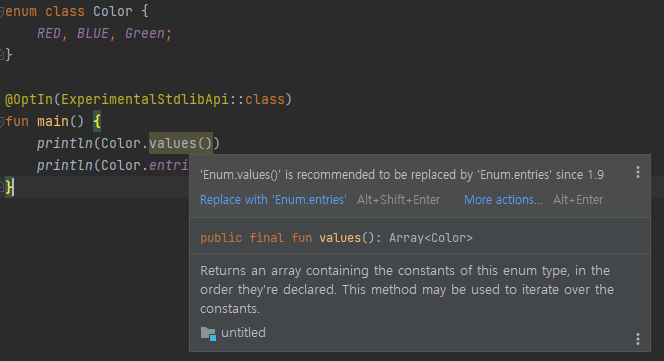Open the tooltip's top kebab menu icon
Screen dimensions: 664x361
(x=638, y=172)
